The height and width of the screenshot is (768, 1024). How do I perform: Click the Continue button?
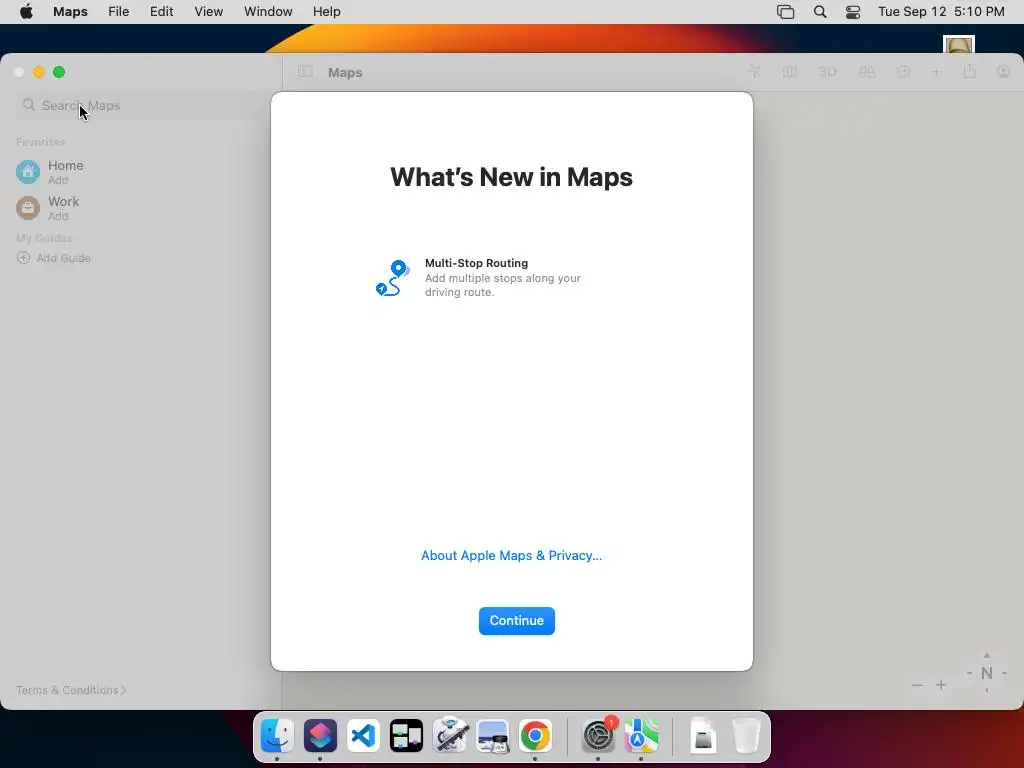point(517,620)
